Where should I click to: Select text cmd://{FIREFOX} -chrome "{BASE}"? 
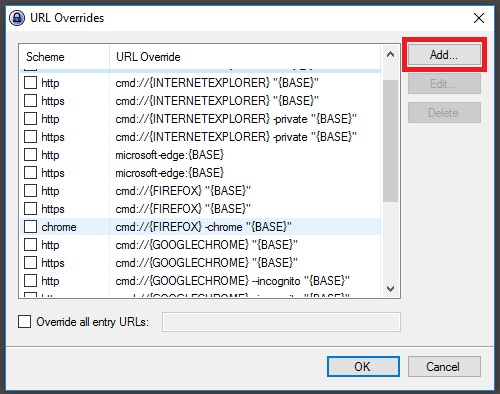click(x=203, y=227)
